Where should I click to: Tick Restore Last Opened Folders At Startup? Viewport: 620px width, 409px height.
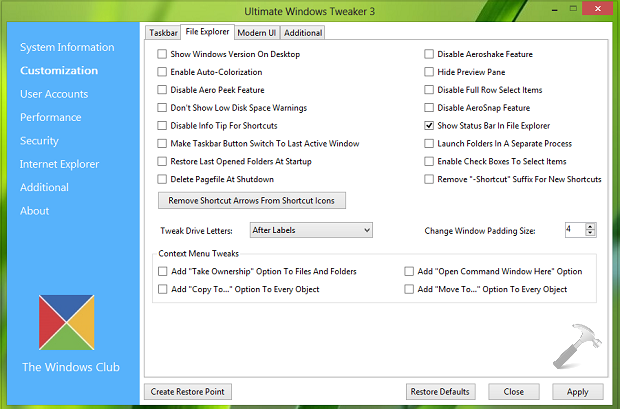pyautogui.click(x=162, y=161)
